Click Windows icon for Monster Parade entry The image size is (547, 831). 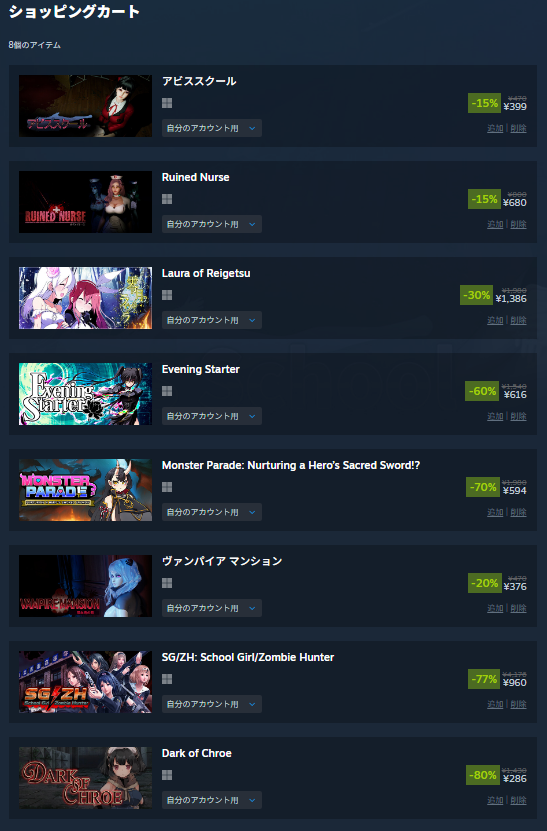(167, 487)
